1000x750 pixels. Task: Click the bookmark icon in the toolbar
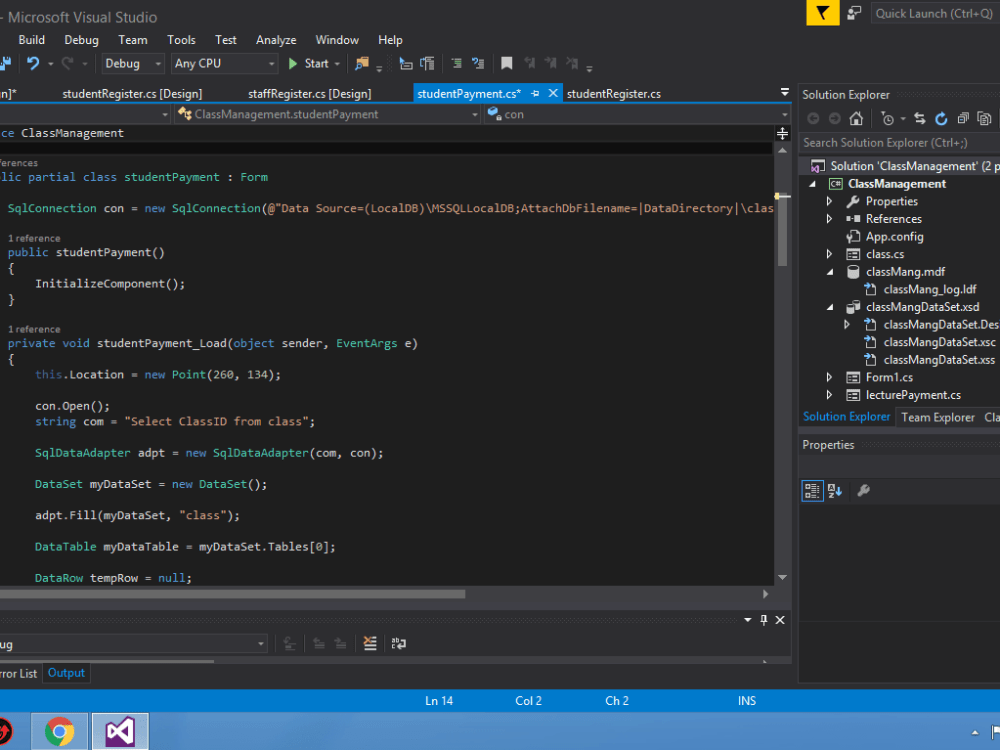click(507, 63)
